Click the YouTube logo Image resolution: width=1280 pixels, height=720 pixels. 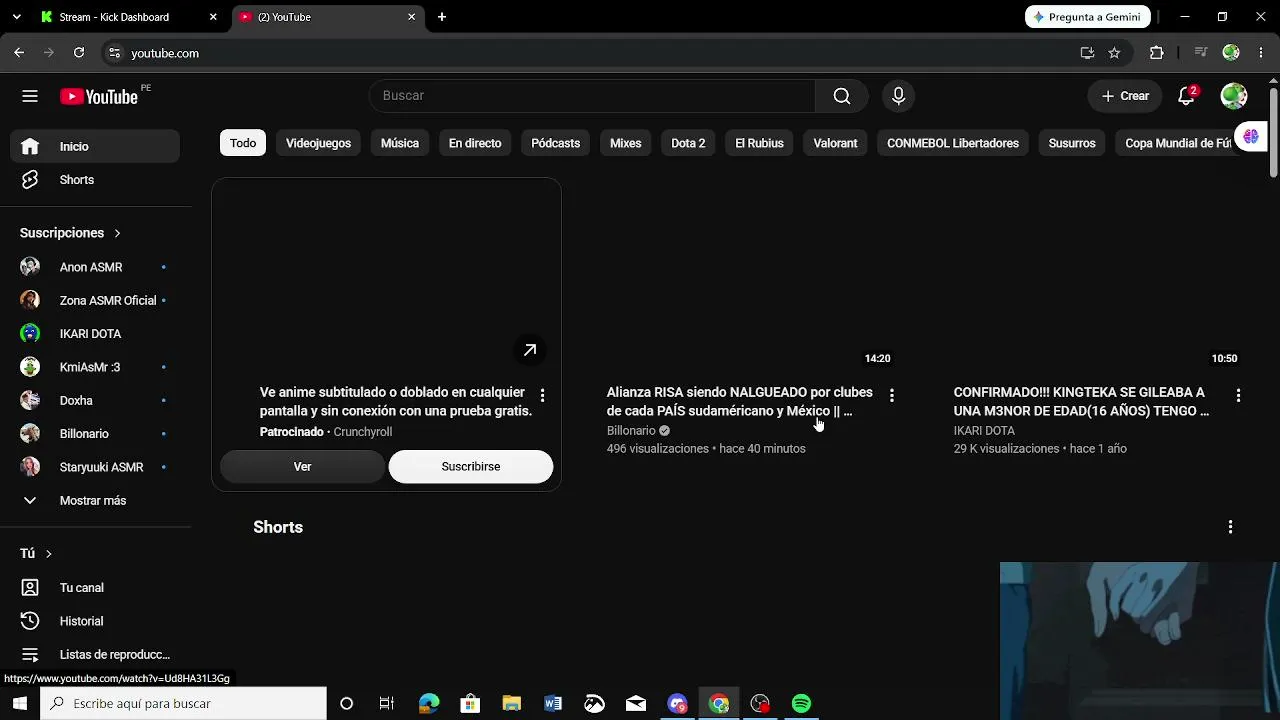pyautogui.click(x=98, y=96)
